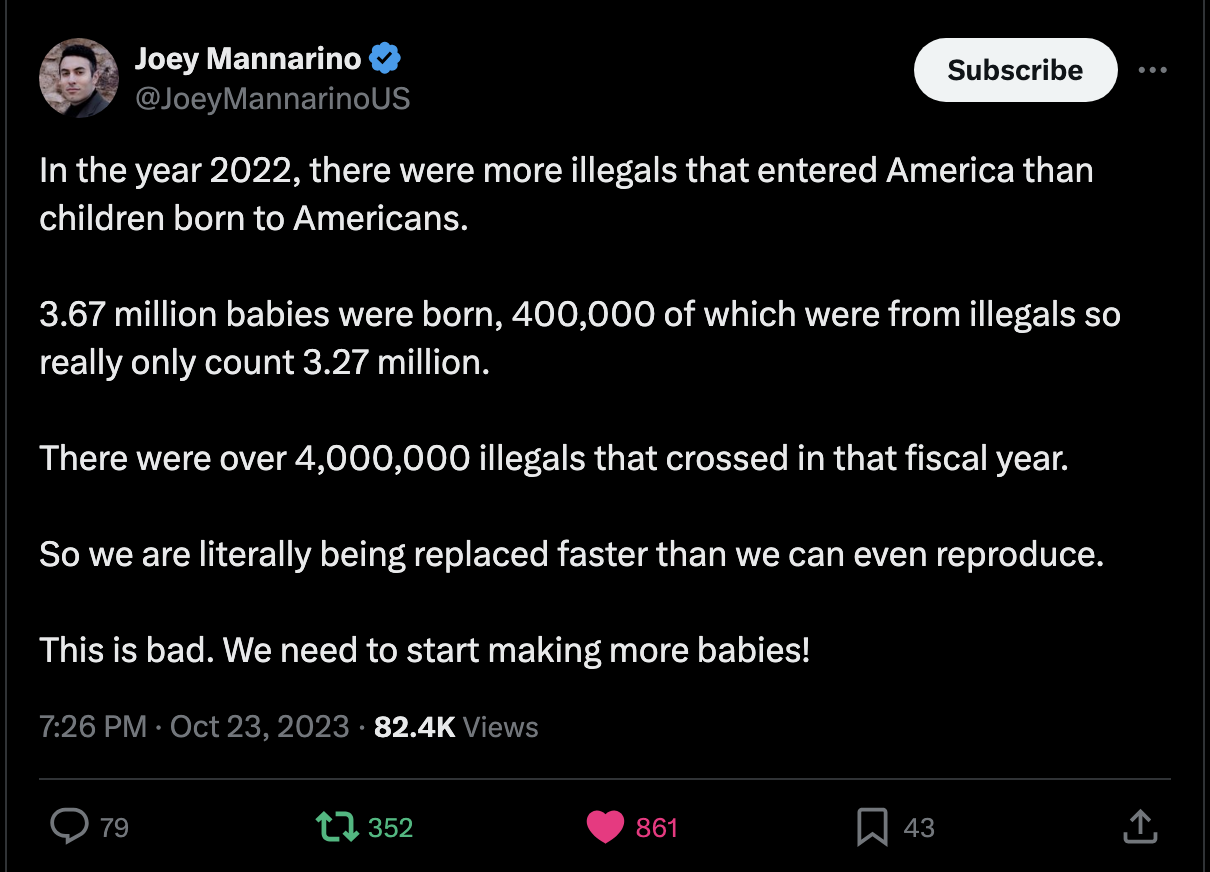The width and height of the screenshot is (1210, 872).
Task: Bookmark the post with the bookmark icon
Action: click(x=872, y=826)
